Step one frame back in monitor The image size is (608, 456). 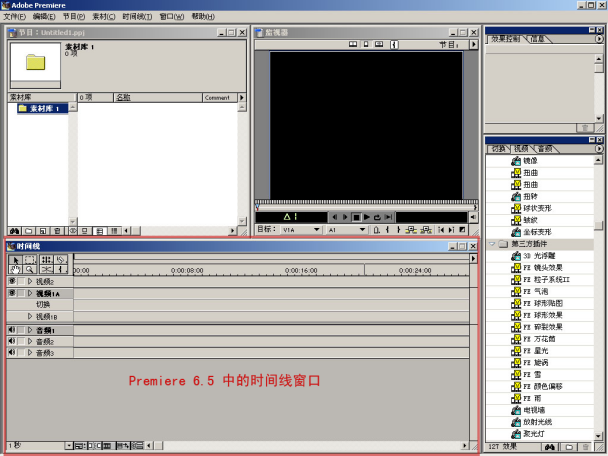334,217
